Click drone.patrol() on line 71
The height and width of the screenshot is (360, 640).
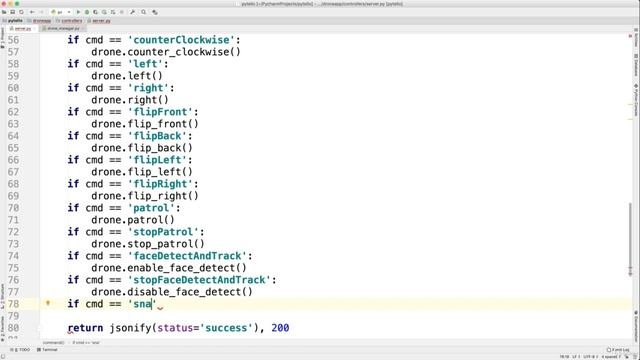[x=133, y=220]
